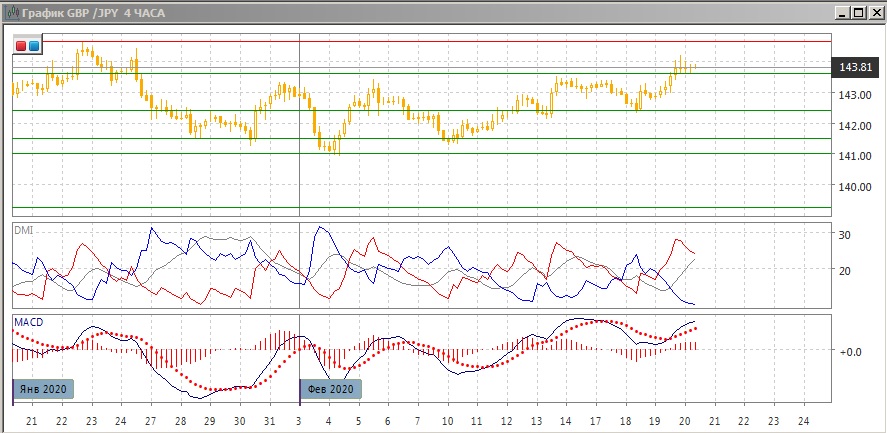Click the candlestick chart icon in title bar
Screen dimensions: 887x433
[11, 12]
